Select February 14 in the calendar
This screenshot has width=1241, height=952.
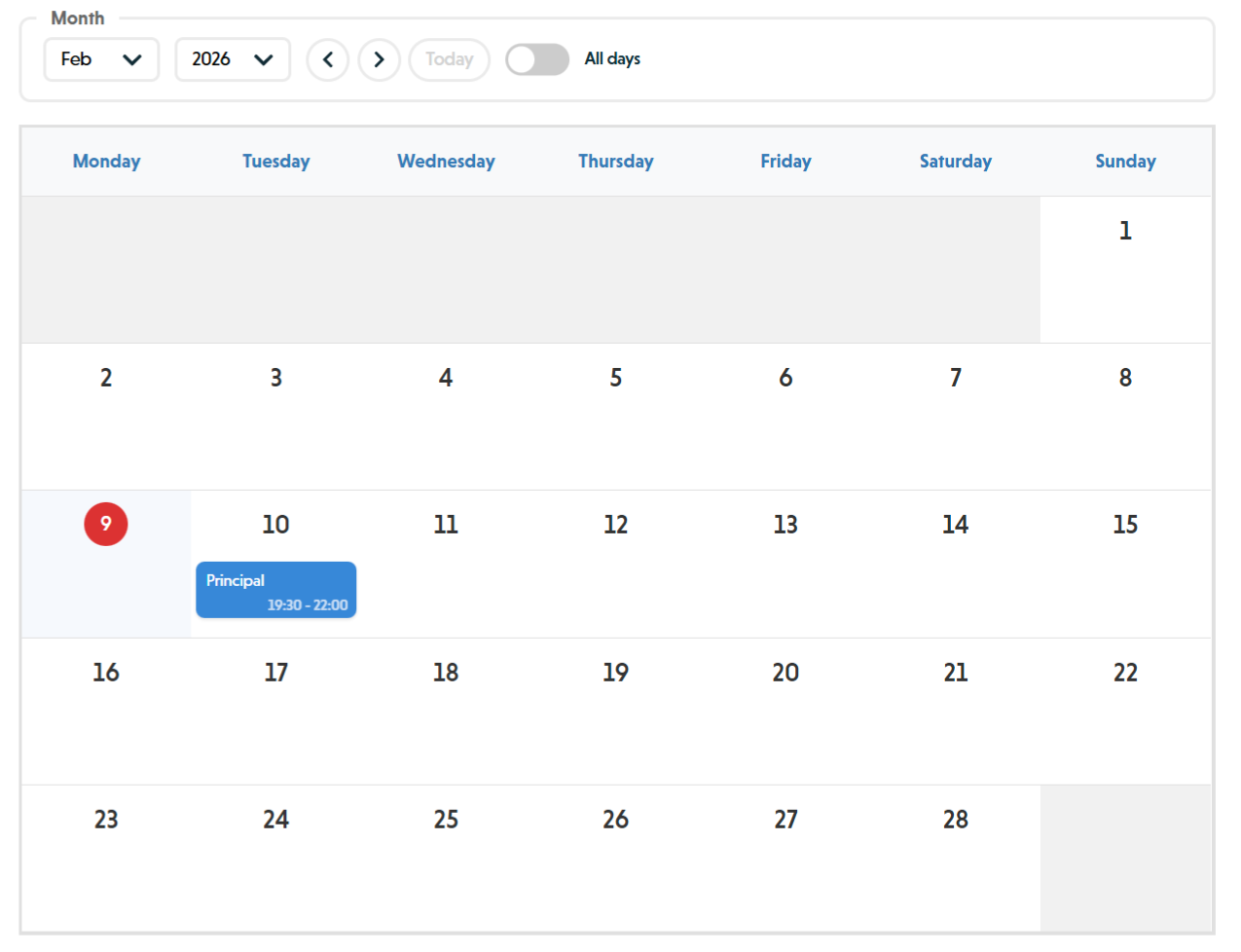click(955, 565)
